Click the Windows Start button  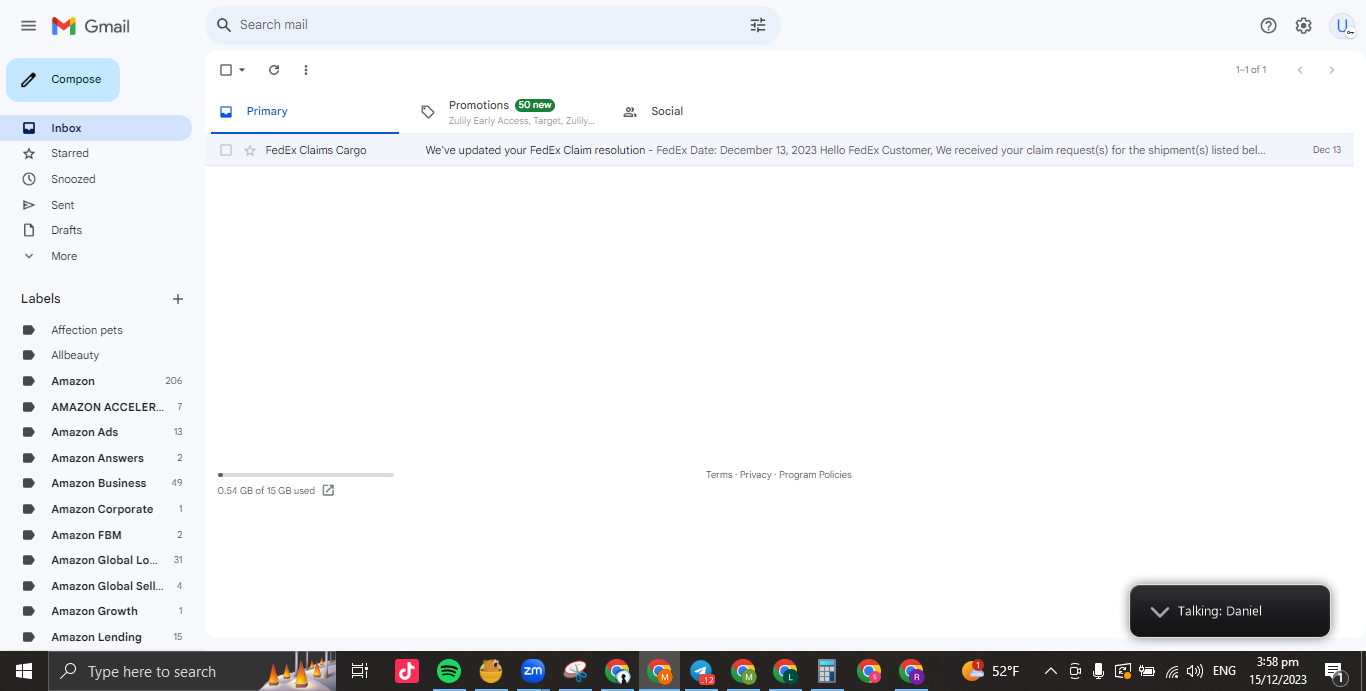[23, 671]
